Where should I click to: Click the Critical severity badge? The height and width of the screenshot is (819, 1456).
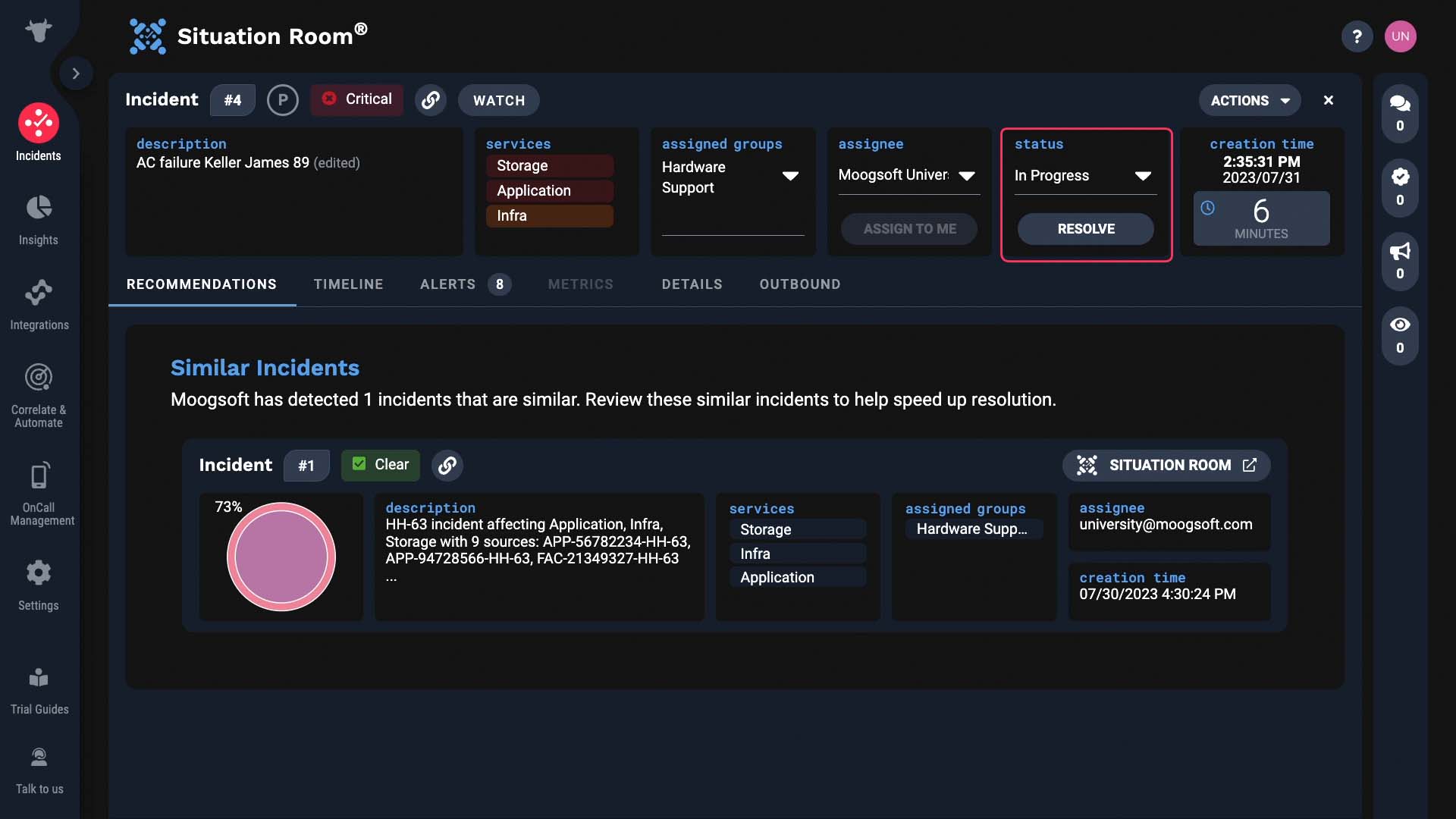pyautogui.click(x=356, y=99)
